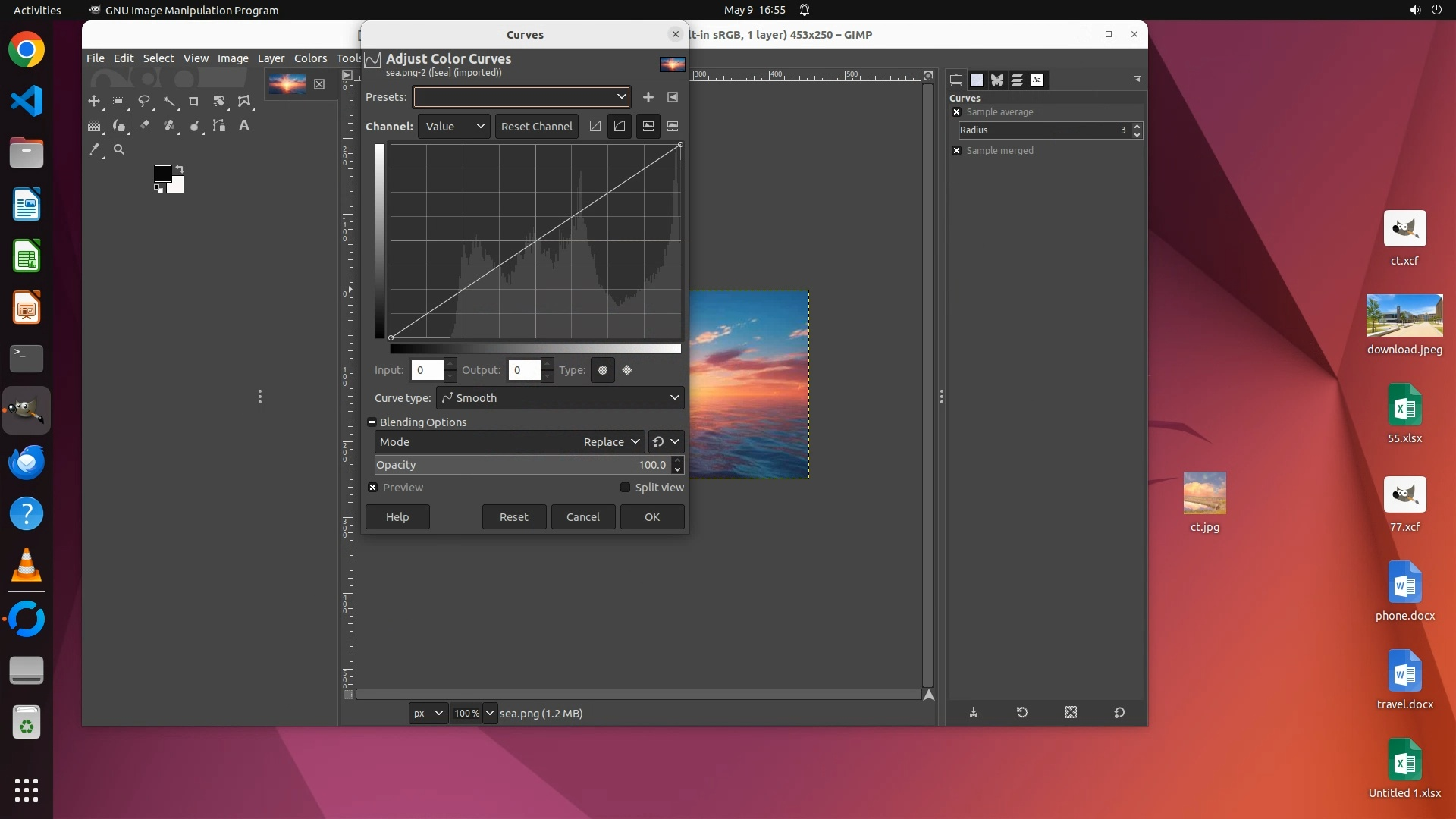The image size is (1456, 819).
Task: Select the Crop tool
Action: pos(193,101)
